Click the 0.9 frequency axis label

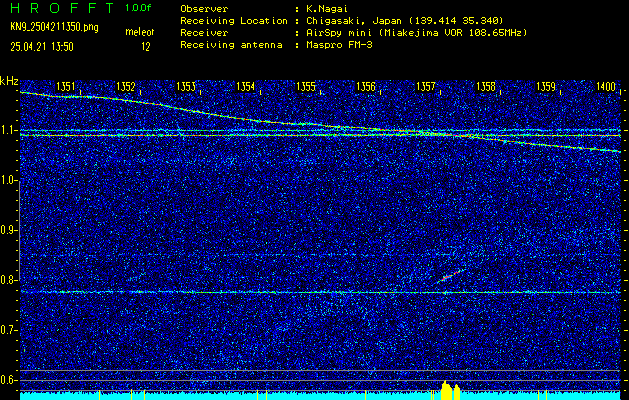[8, 230]
